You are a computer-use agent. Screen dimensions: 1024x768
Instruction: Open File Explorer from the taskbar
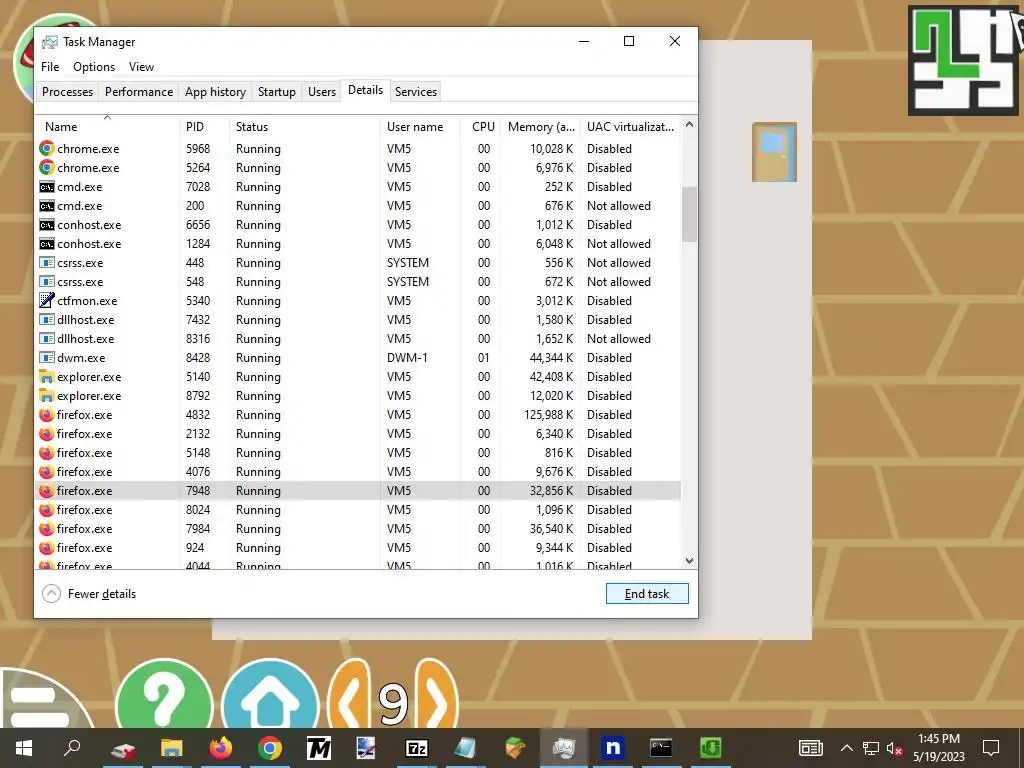[172, 748]
